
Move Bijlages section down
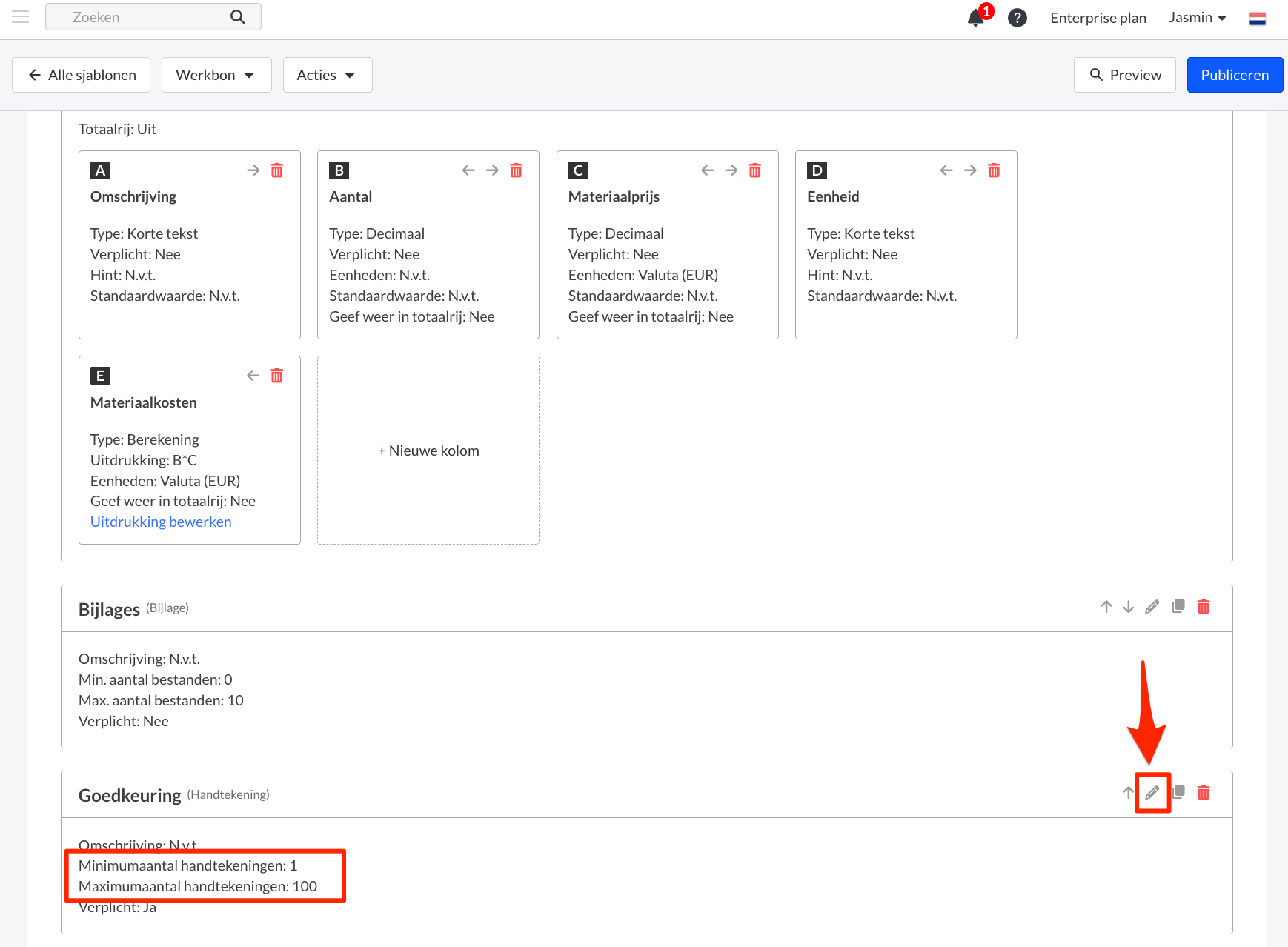coord(1129,607)
